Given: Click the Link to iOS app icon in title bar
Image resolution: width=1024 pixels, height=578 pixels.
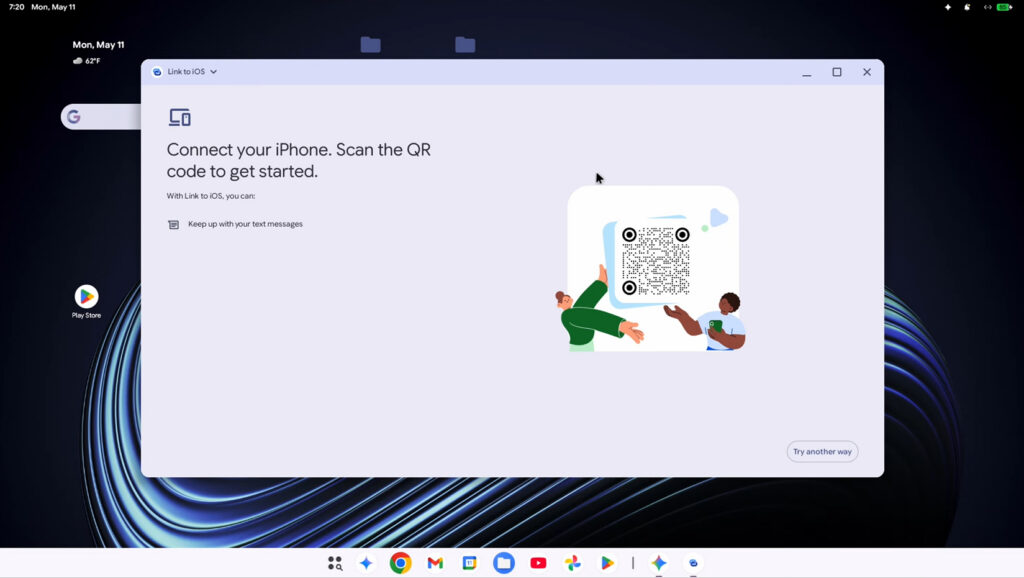Looking at the screenshot, I should click(x=157, y=72).
